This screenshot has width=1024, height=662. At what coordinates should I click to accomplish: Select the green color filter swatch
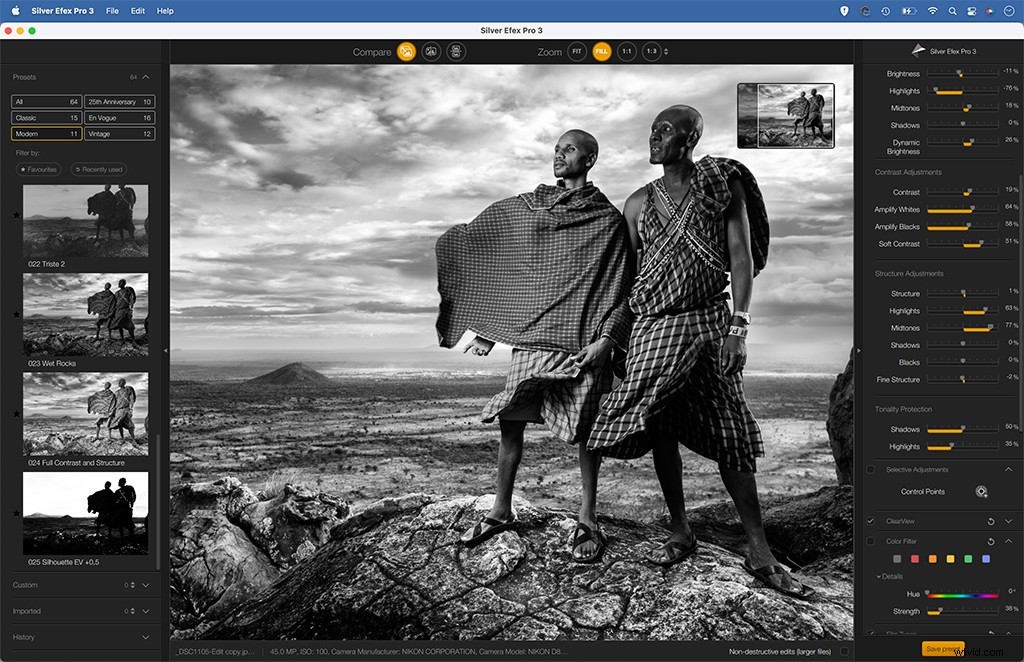[969, 558]
